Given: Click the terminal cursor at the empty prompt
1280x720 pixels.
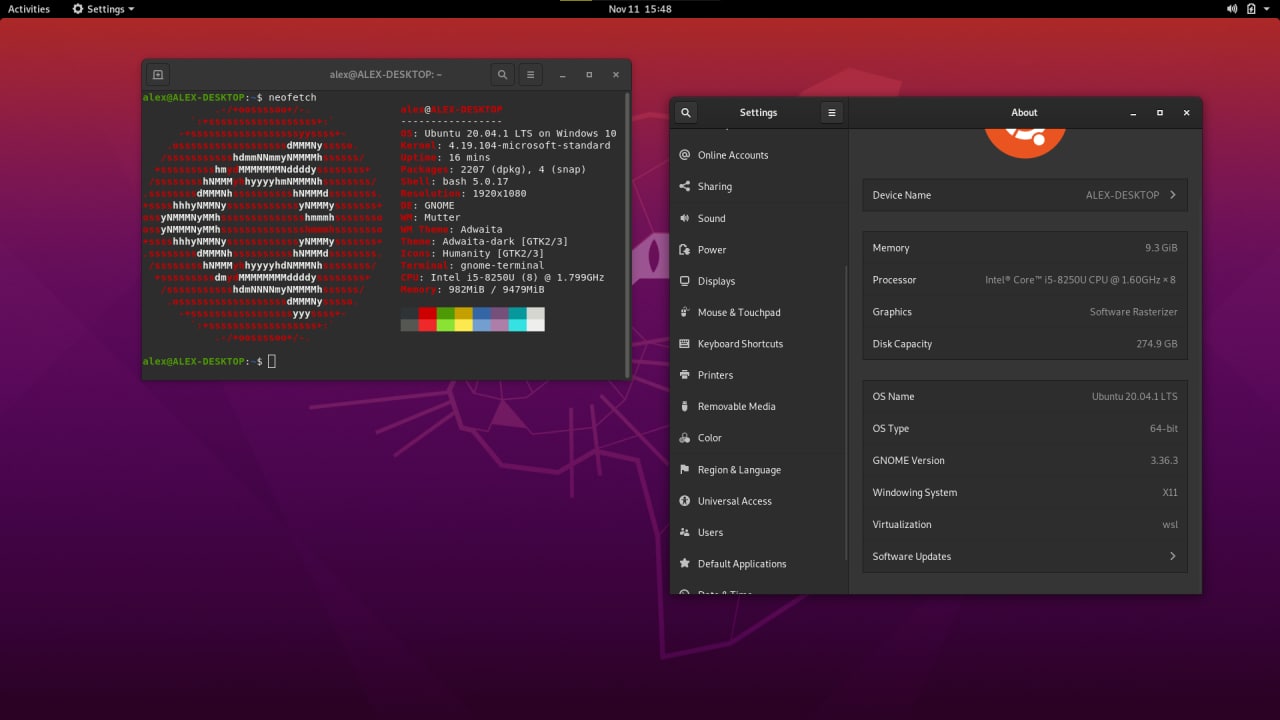Looking at the screenshot, I should [272, 361].
